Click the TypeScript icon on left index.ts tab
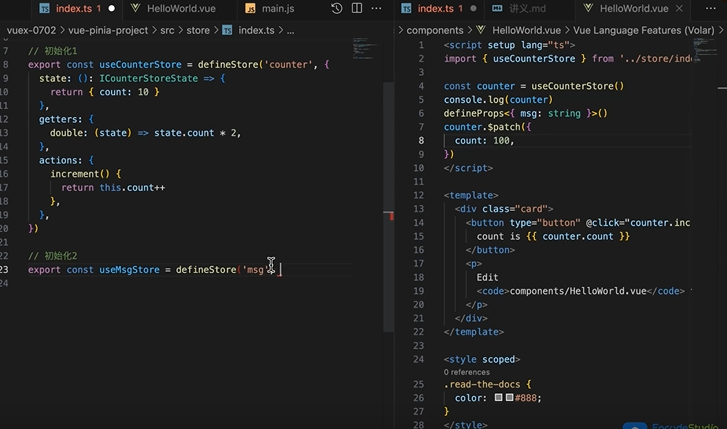The width and height of the screenshot is (727, 429). point(44,8)
